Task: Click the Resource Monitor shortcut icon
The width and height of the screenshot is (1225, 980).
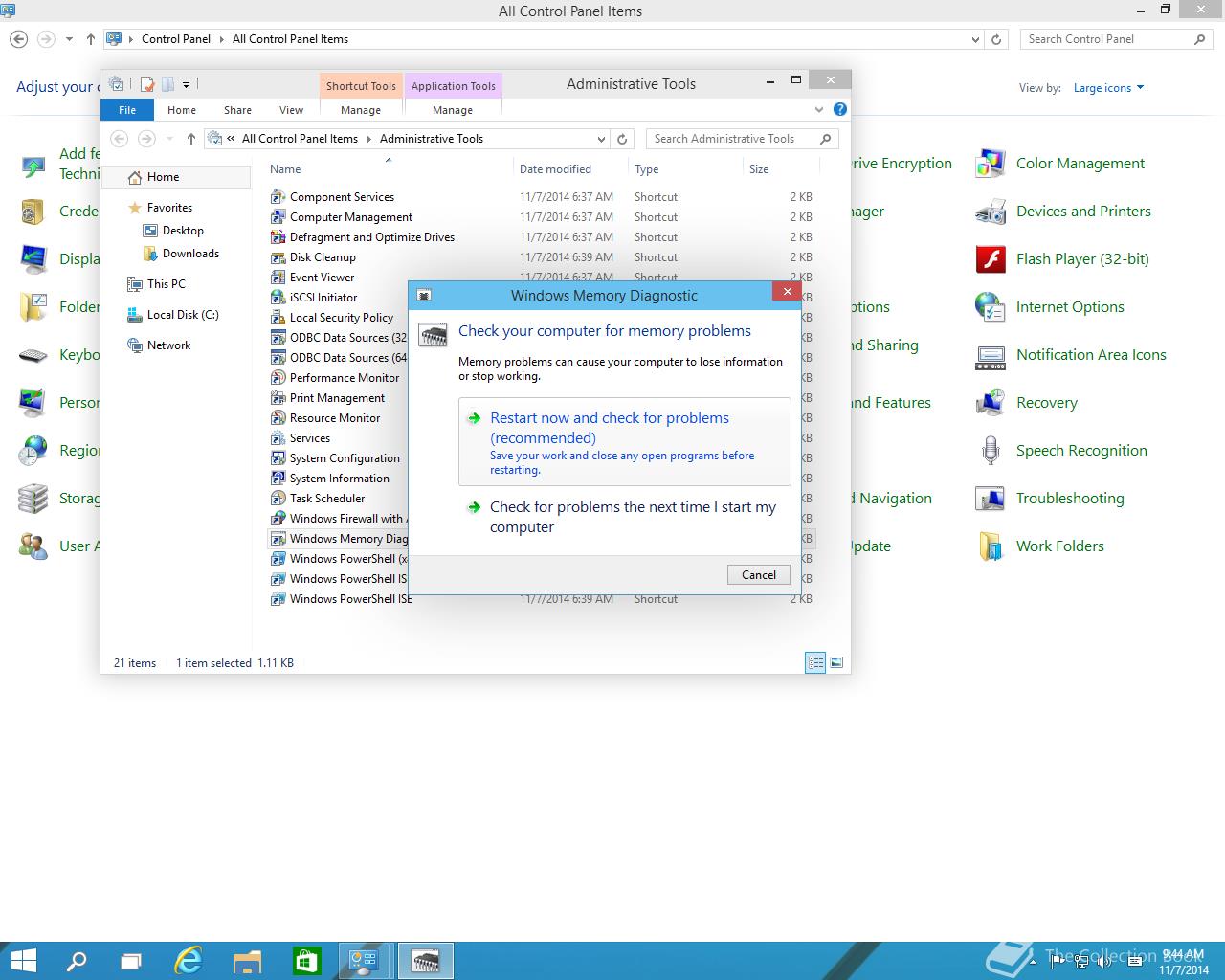Action: click(x=278, y=418)
